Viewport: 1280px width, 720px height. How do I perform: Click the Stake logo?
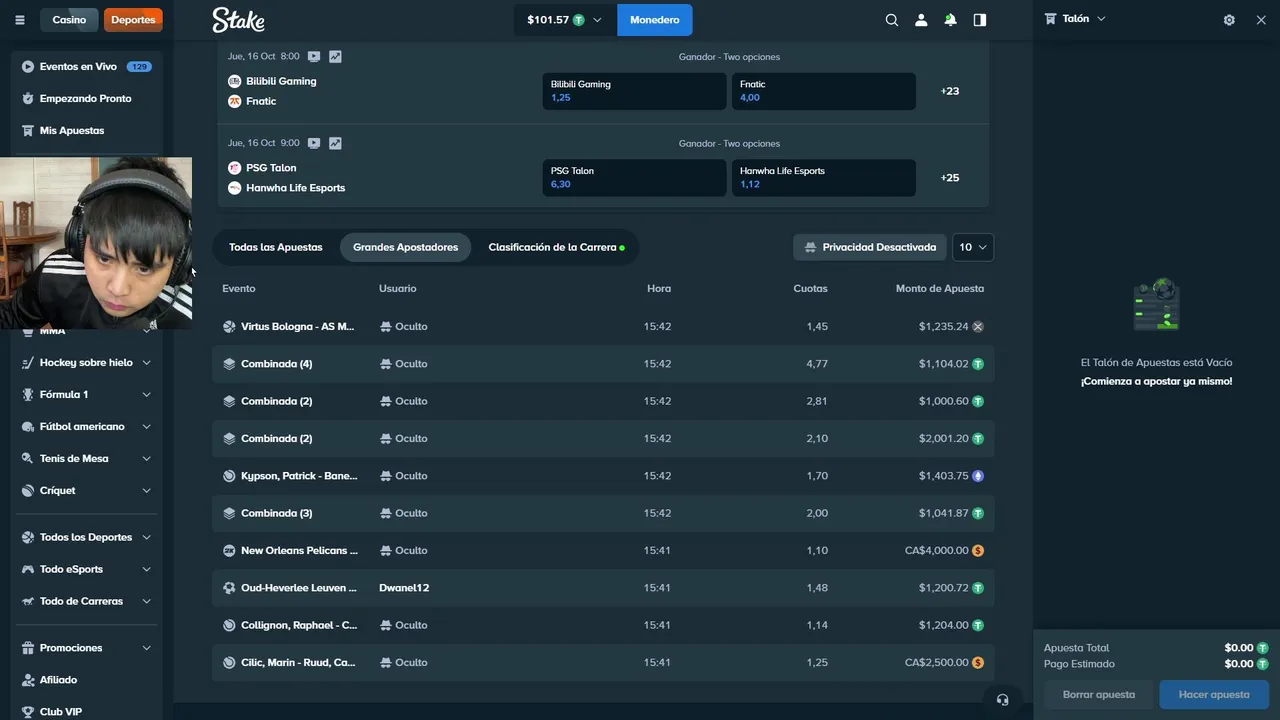coord(238,20)
